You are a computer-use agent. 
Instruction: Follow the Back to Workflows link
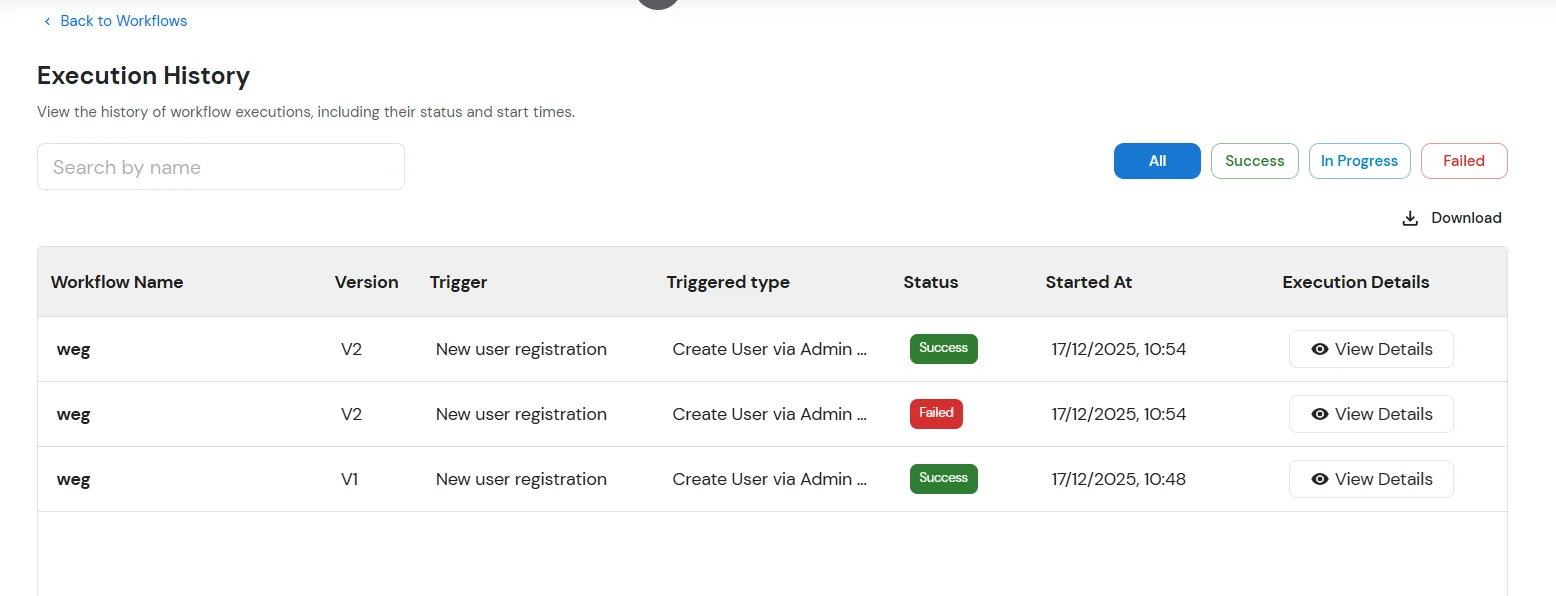123,20
